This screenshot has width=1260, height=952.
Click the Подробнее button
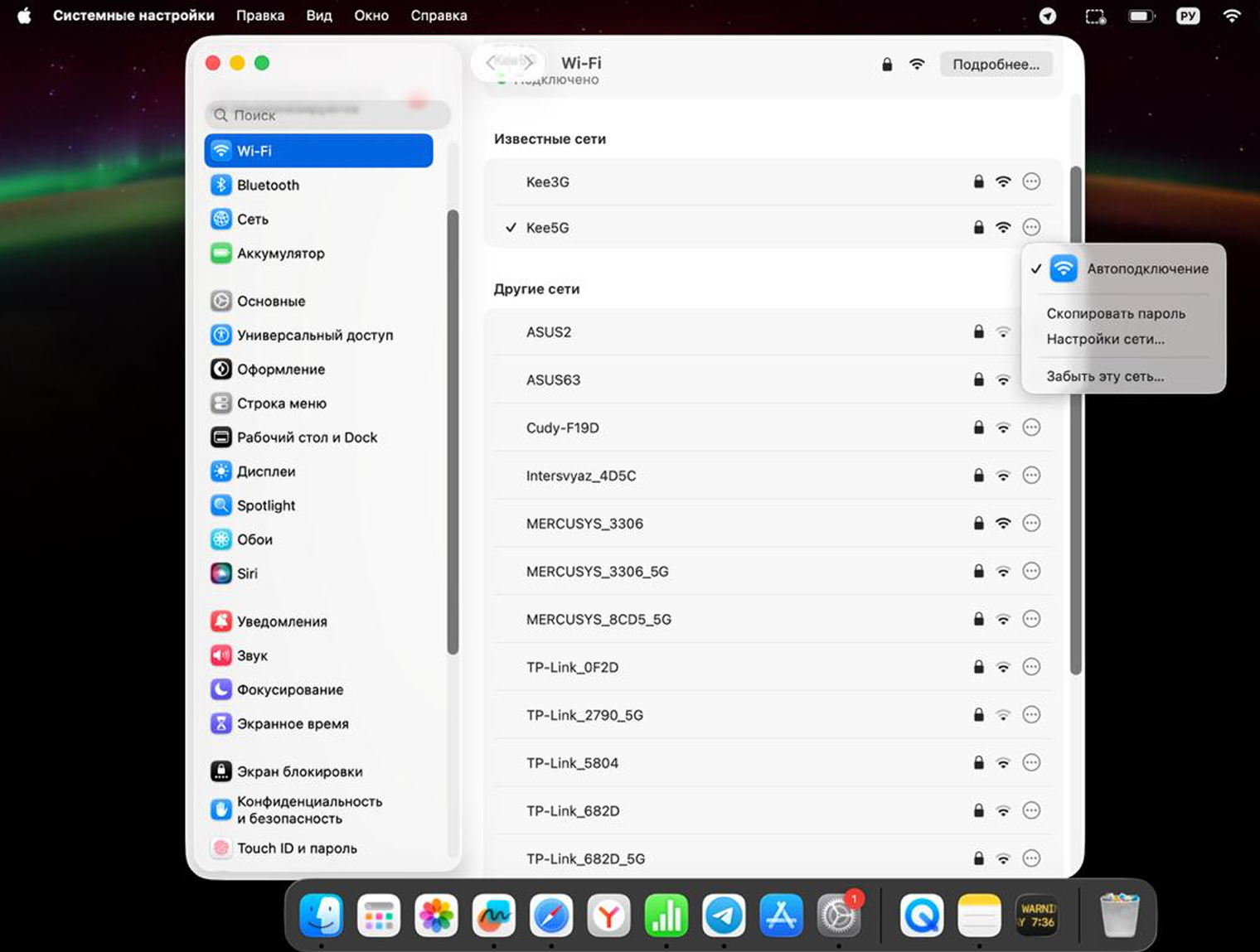point(996,64)
